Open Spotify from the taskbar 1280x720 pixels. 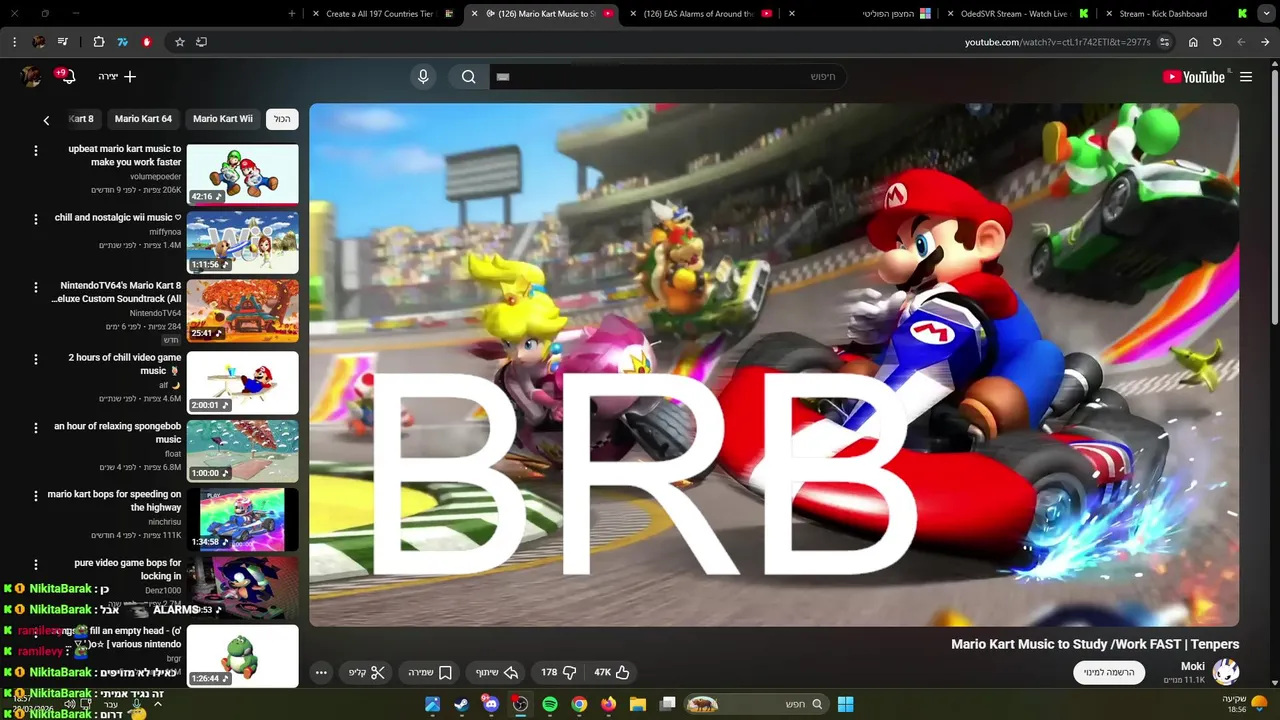click(550, 704)
